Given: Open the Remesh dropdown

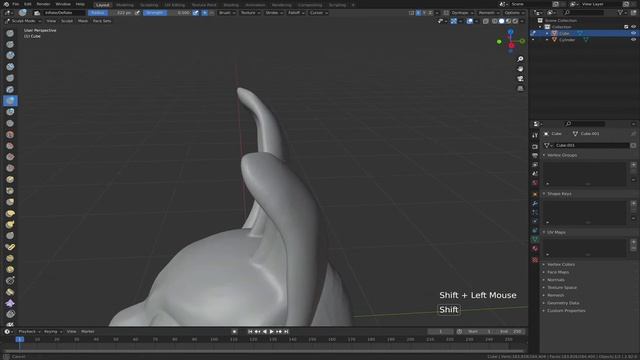Looking at the screenshot, I should [489, 13].
